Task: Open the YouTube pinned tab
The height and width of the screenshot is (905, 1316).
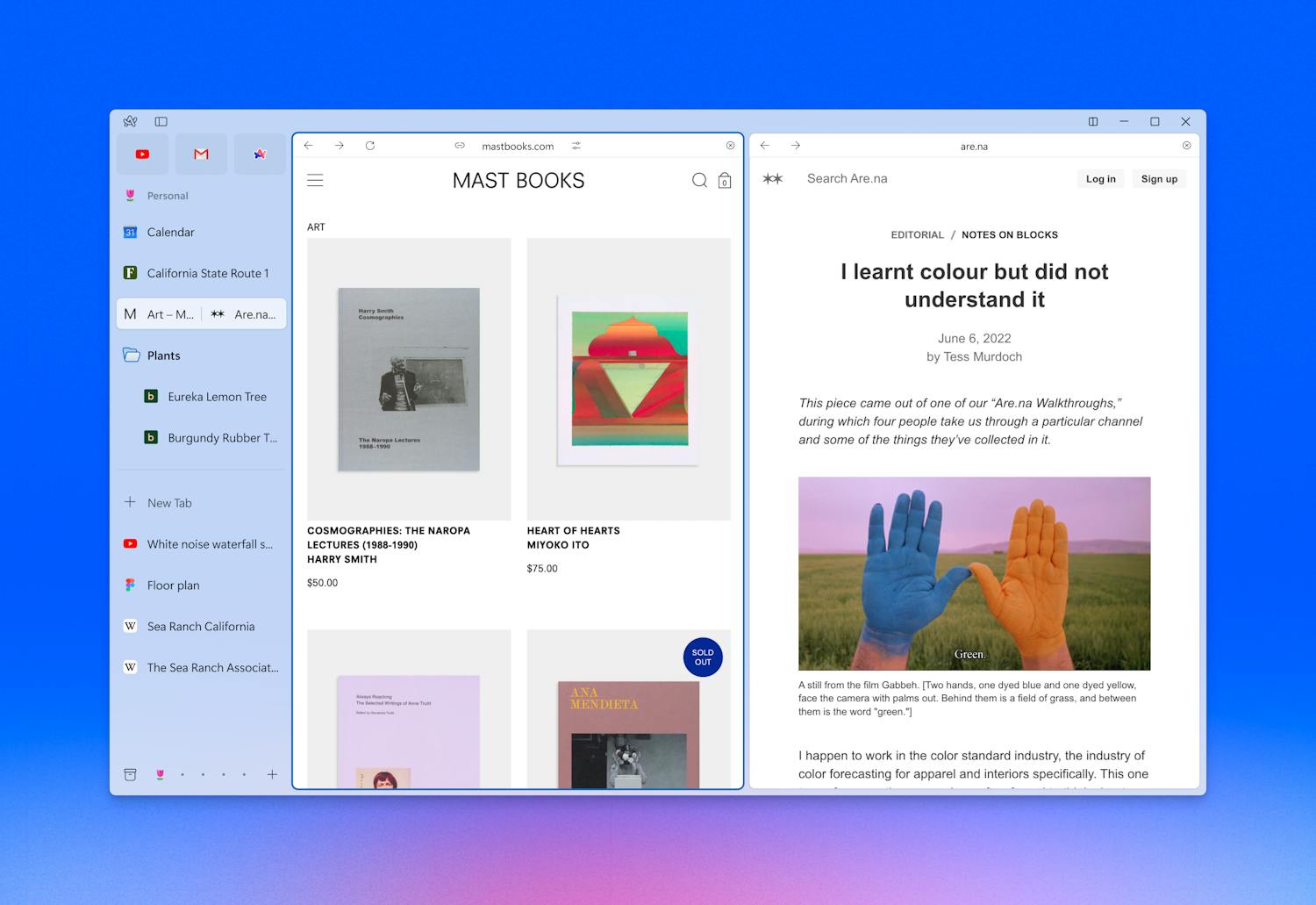Action: coord(142,154)
